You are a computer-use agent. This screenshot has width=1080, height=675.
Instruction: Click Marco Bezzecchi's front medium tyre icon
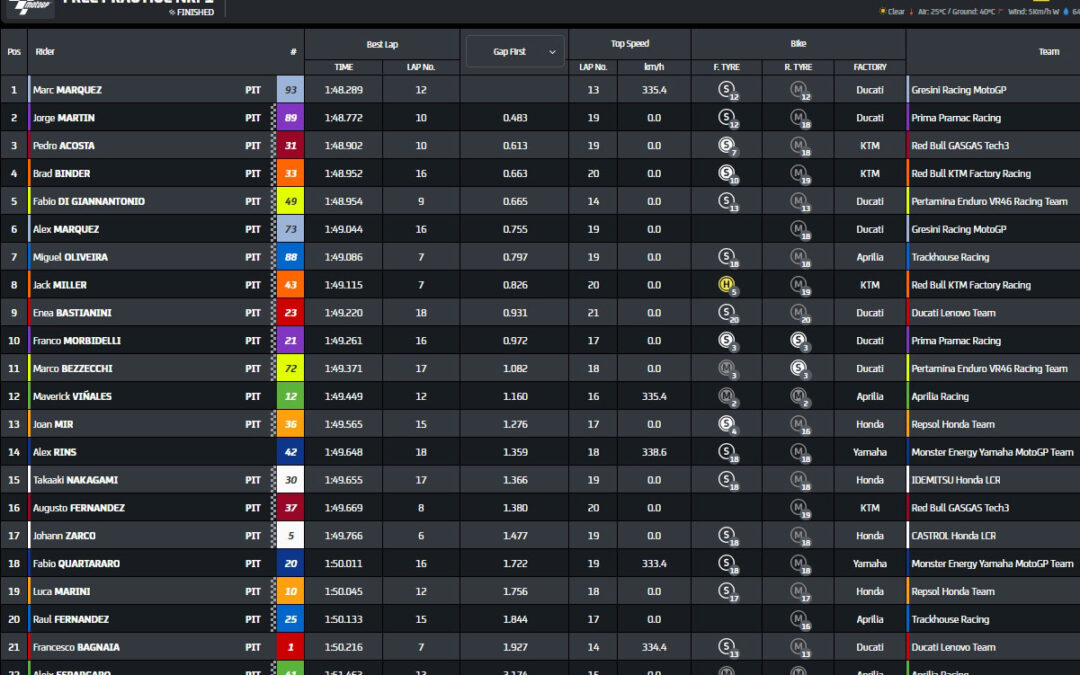coord(727,369)
